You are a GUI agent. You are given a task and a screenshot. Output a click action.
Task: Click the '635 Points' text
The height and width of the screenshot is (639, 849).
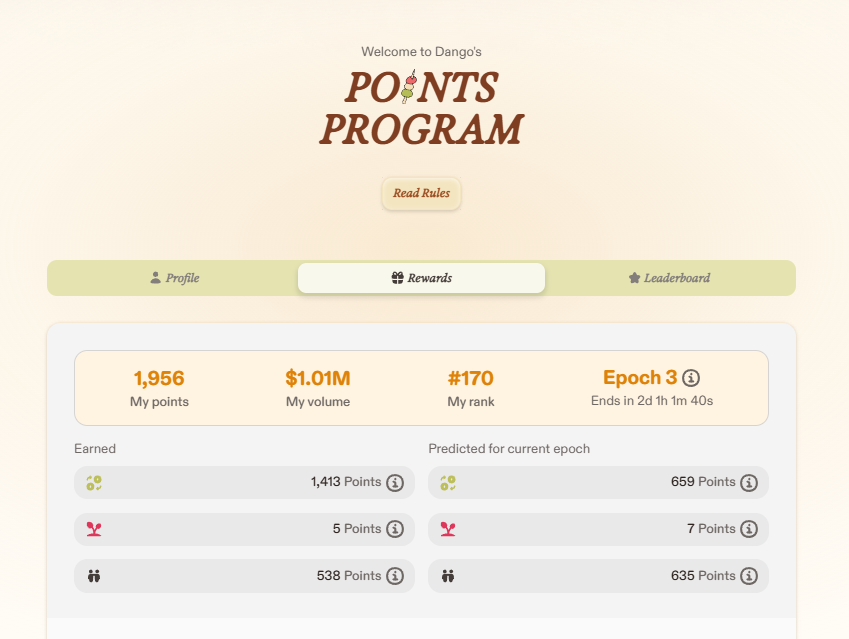[703, 575]
